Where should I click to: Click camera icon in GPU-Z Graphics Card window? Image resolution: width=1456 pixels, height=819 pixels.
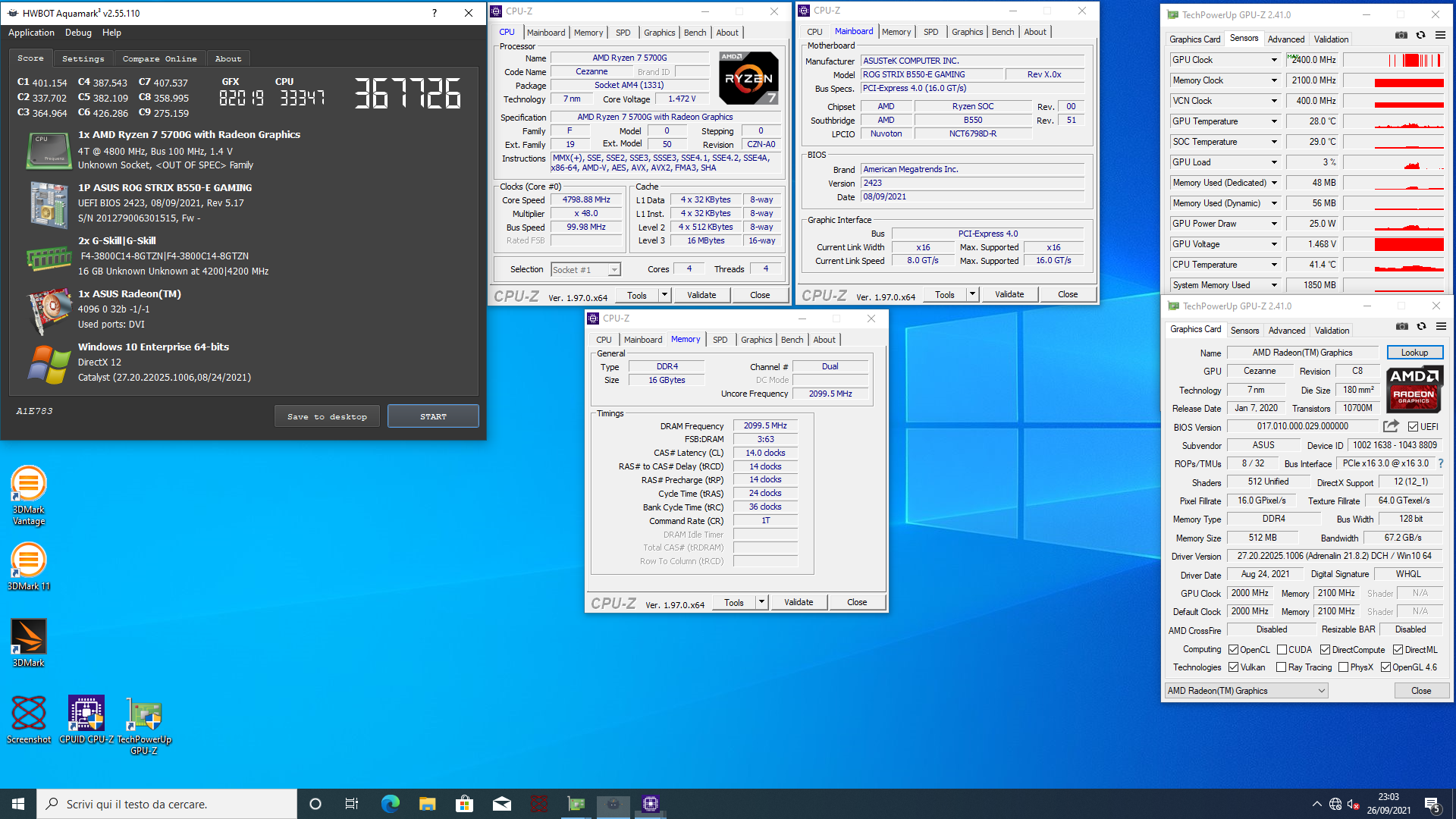[1402, 327]
